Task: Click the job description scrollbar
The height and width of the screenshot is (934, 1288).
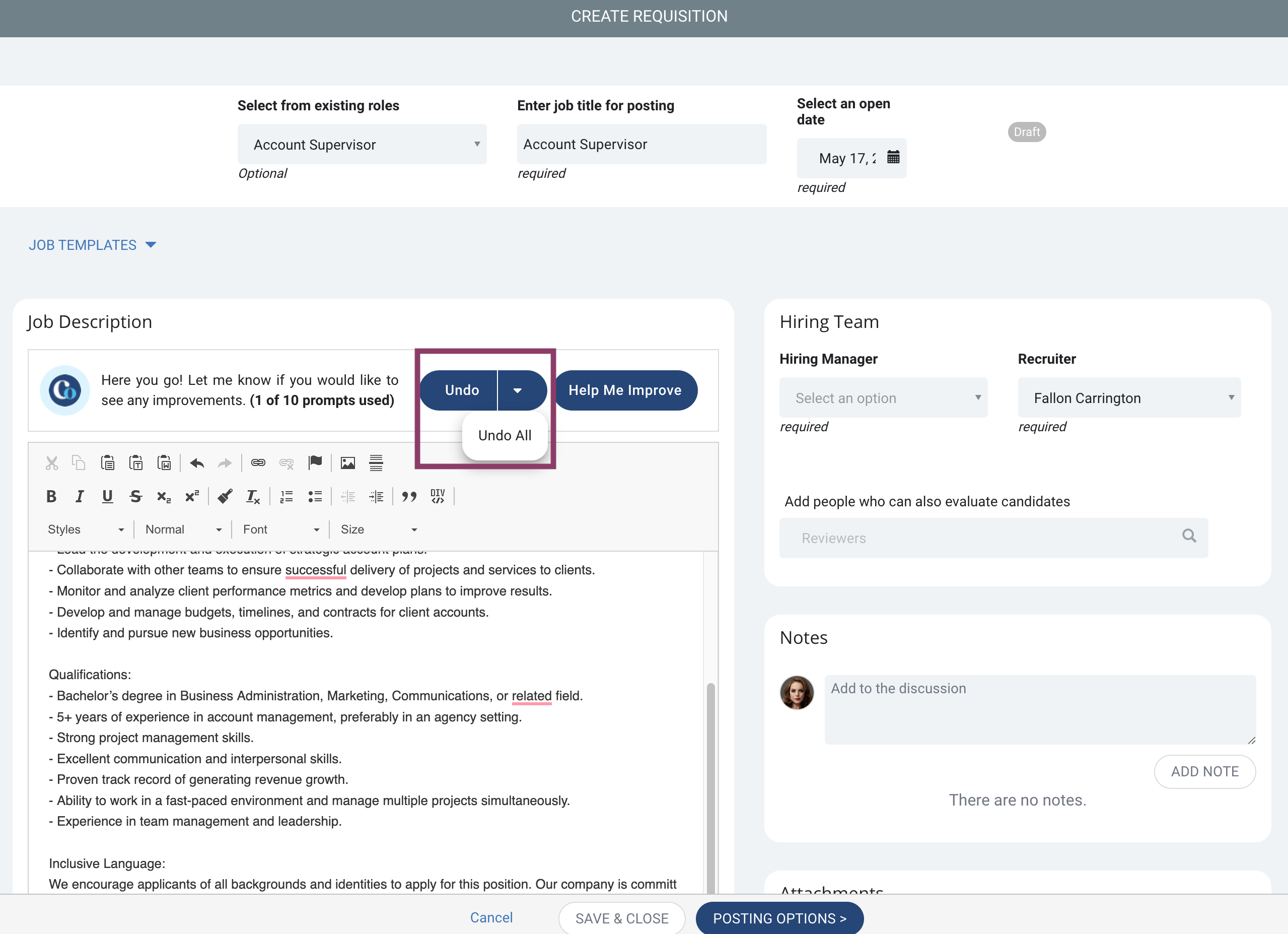Action: [710, 787]
